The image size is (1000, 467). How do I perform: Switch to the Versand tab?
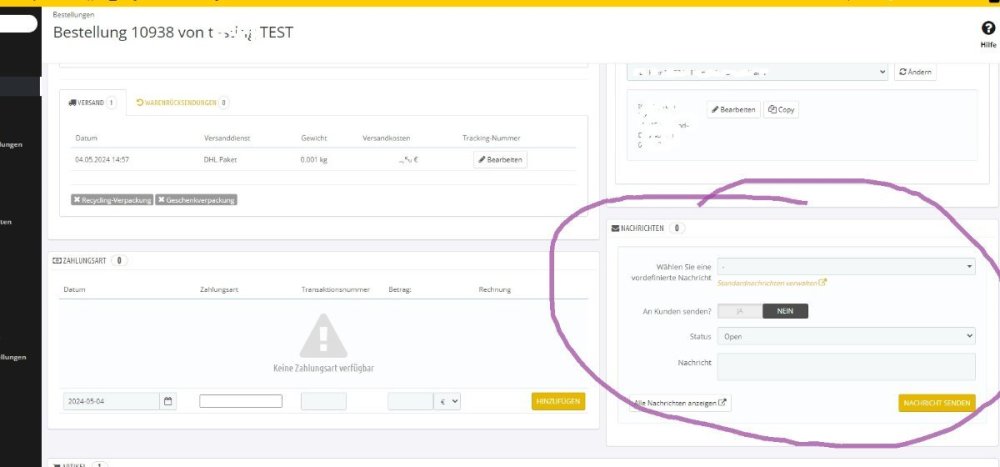91,102
